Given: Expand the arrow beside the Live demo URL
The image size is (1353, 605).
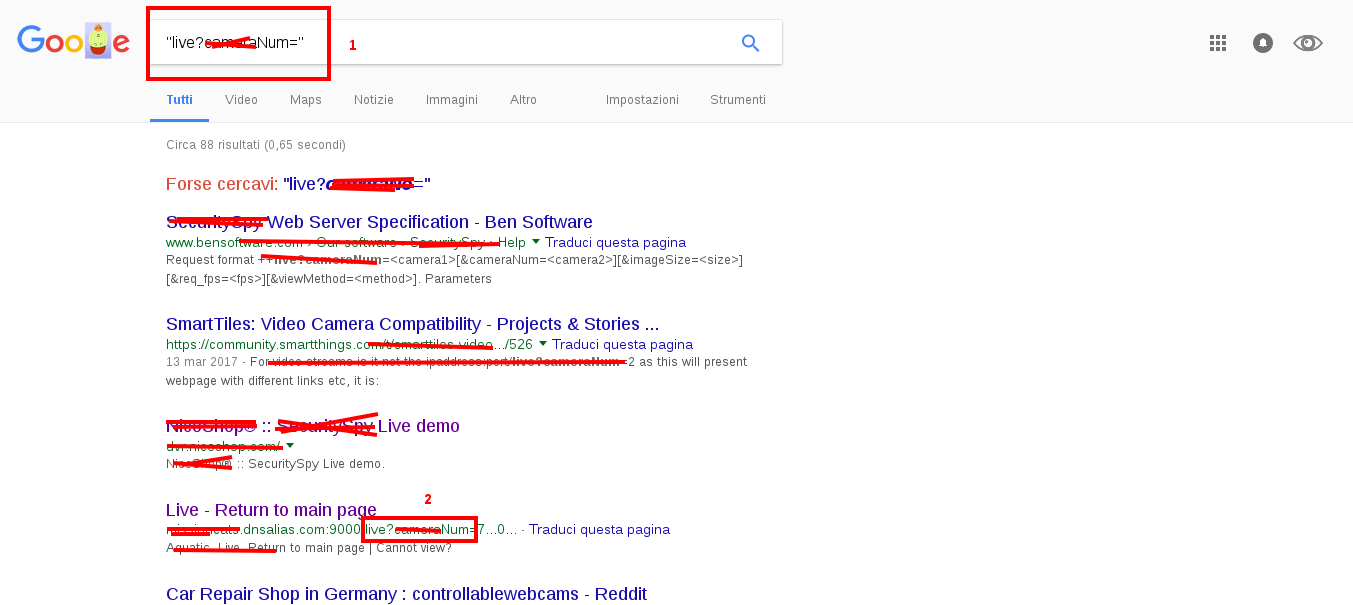Looking at the screenshot, I should (x=290, y=446).
